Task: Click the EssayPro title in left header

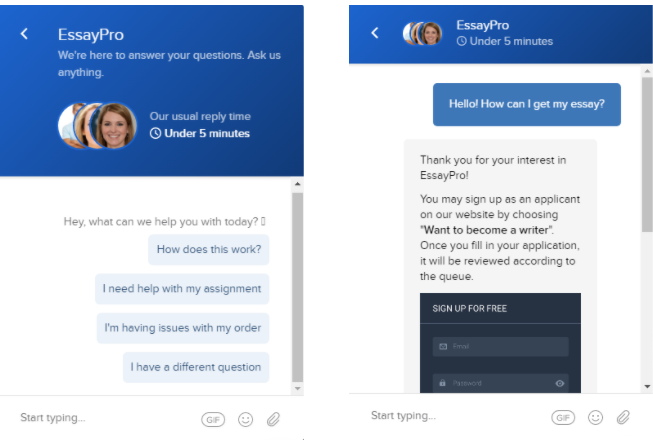Action: [x=91, y=35]
